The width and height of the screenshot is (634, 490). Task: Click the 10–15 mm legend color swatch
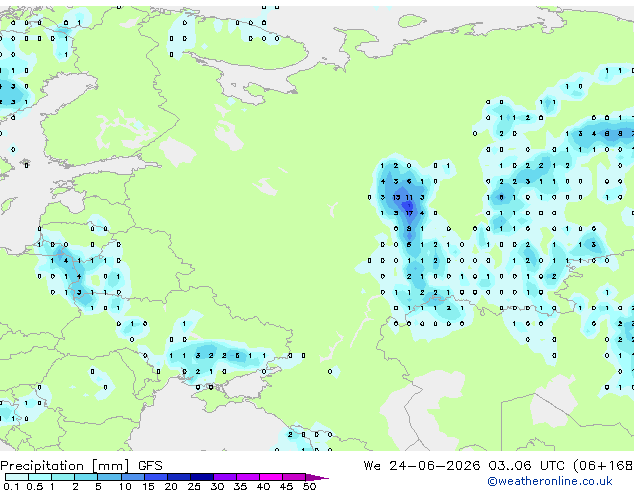point(132,477)
